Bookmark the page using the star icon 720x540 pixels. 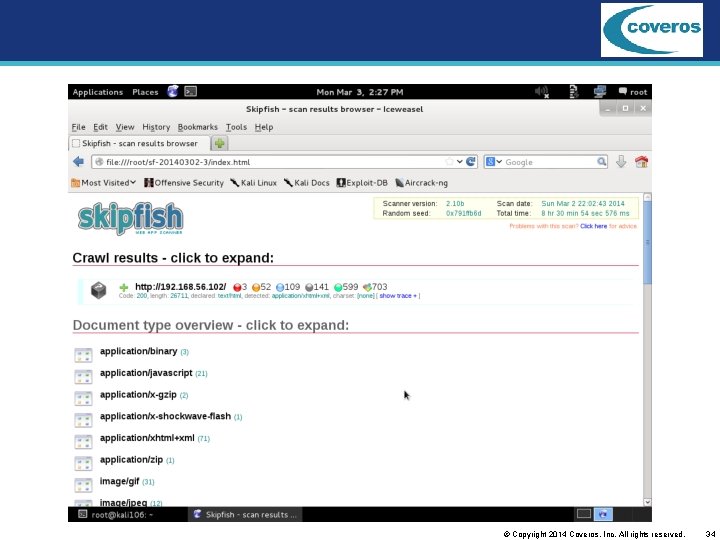pos(450,162)
